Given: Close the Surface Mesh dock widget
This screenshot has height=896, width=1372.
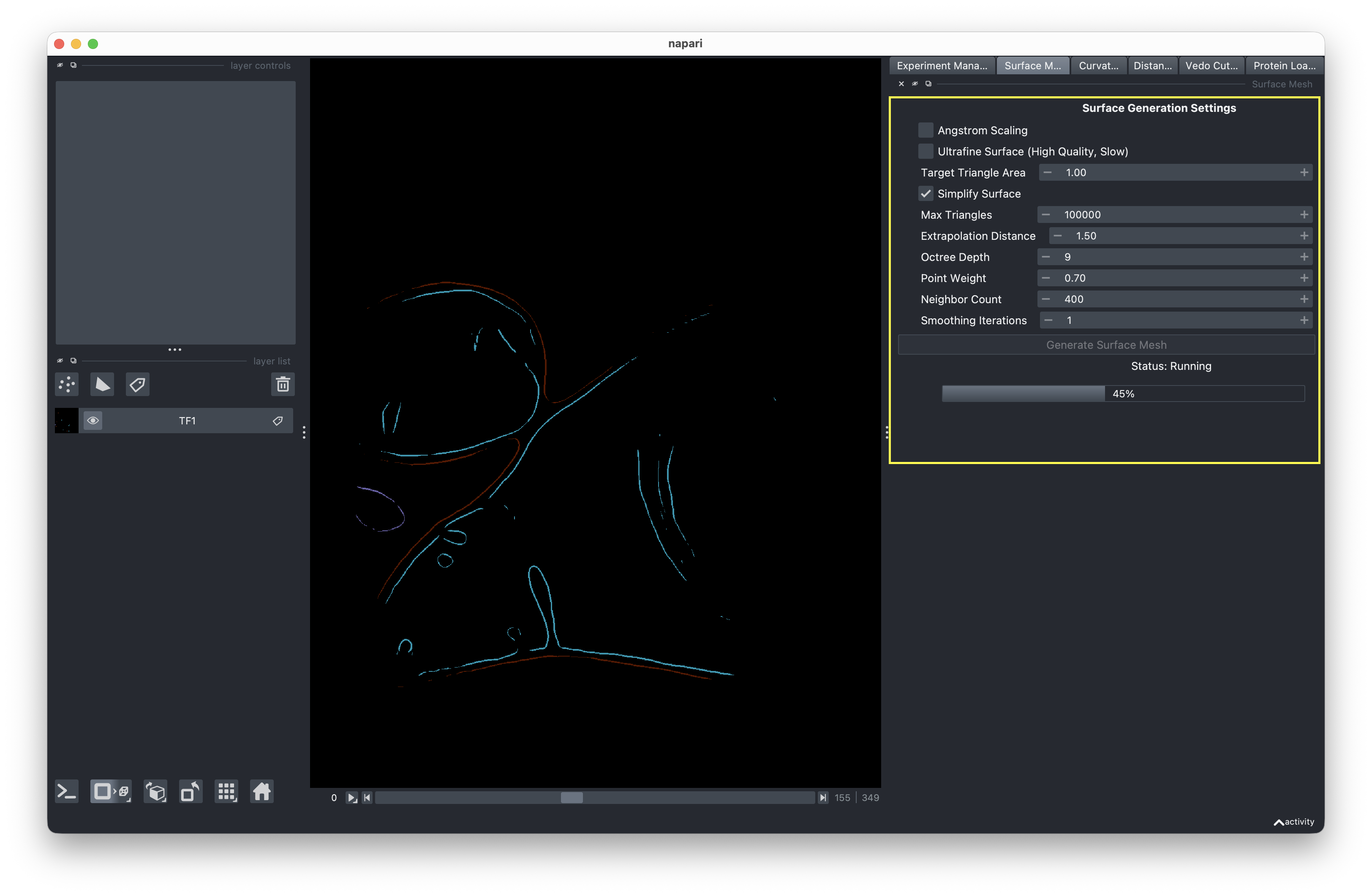Looking at the screenshot, I should pyautogui.click(x=901, y=84).
